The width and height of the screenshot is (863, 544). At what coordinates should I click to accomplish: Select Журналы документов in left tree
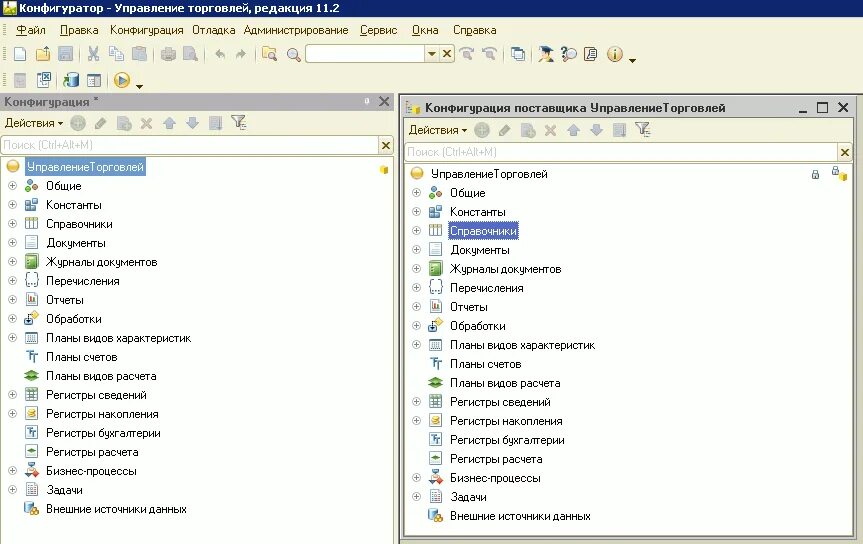pyautogui.click(x=102, y=262)
